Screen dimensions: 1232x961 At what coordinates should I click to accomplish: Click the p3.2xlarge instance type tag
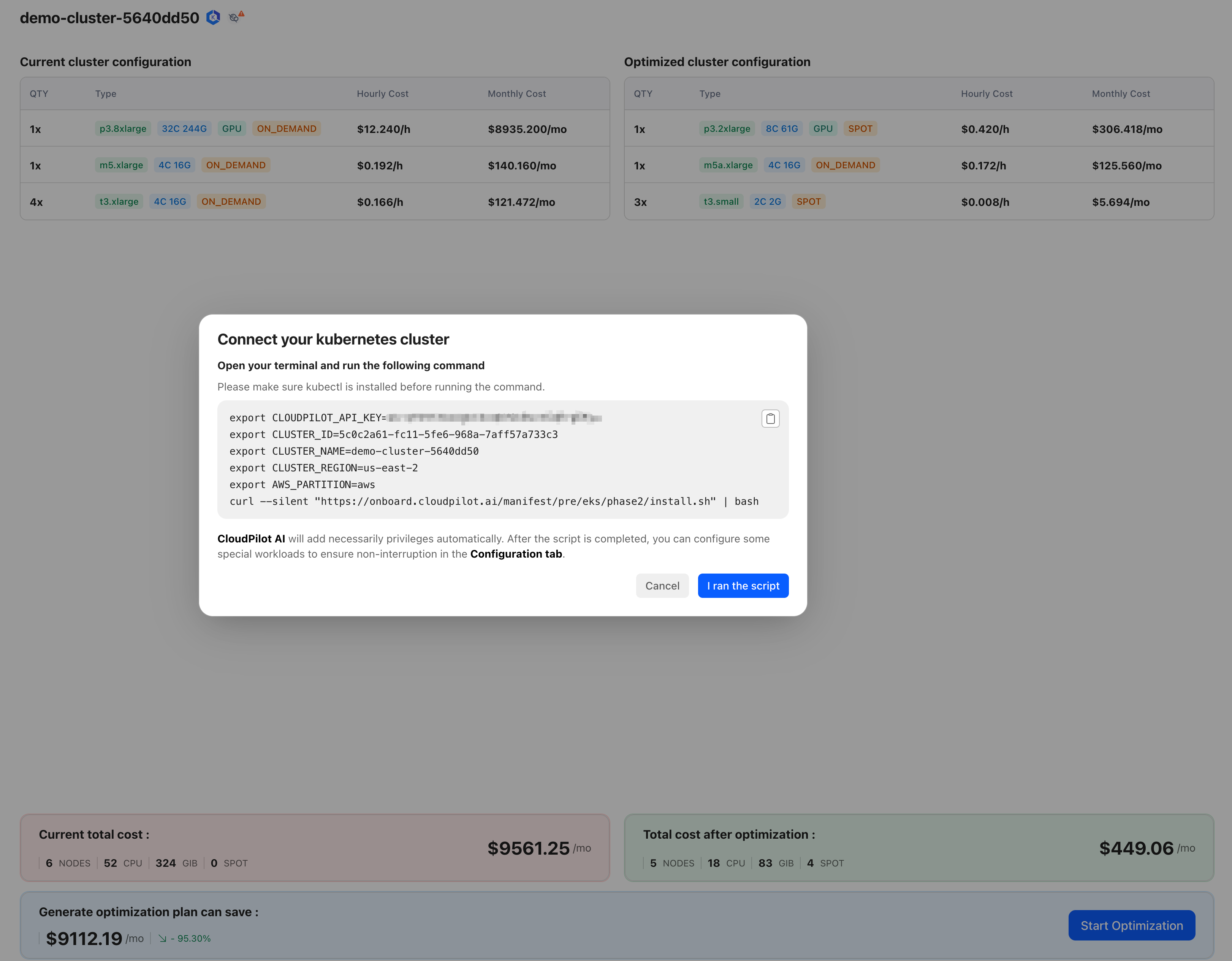tap(727, 129)
